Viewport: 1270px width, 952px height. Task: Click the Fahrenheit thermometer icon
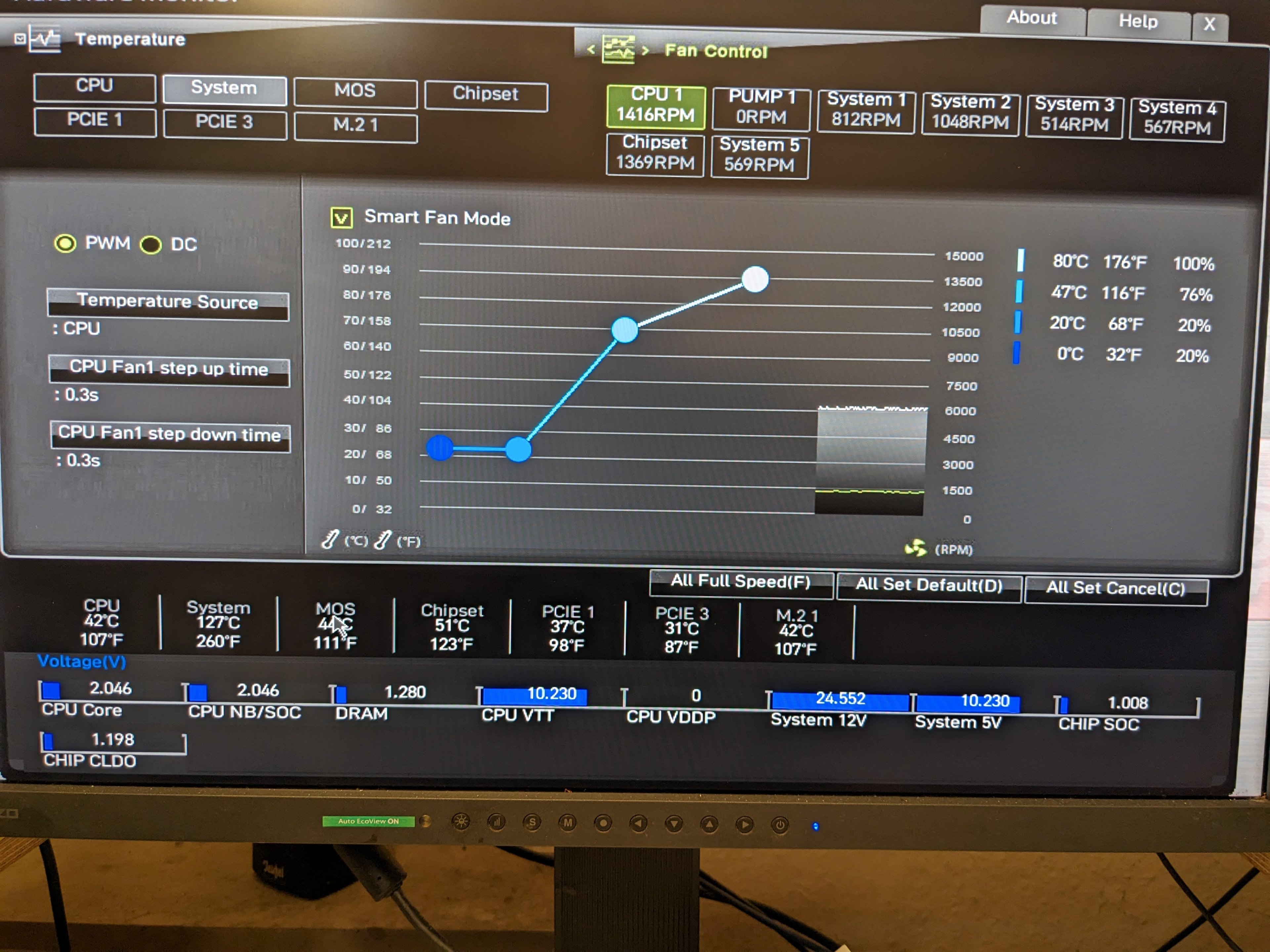383,540
